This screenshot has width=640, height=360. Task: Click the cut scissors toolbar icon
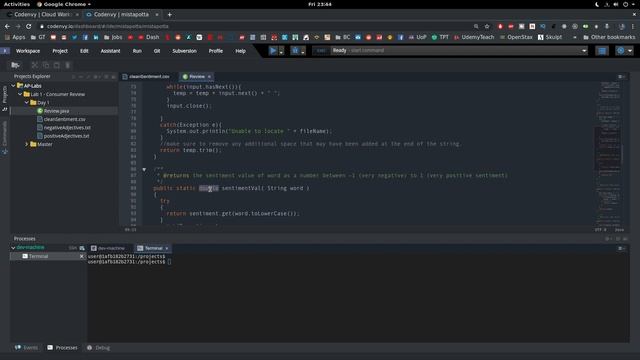coord(35,65)
